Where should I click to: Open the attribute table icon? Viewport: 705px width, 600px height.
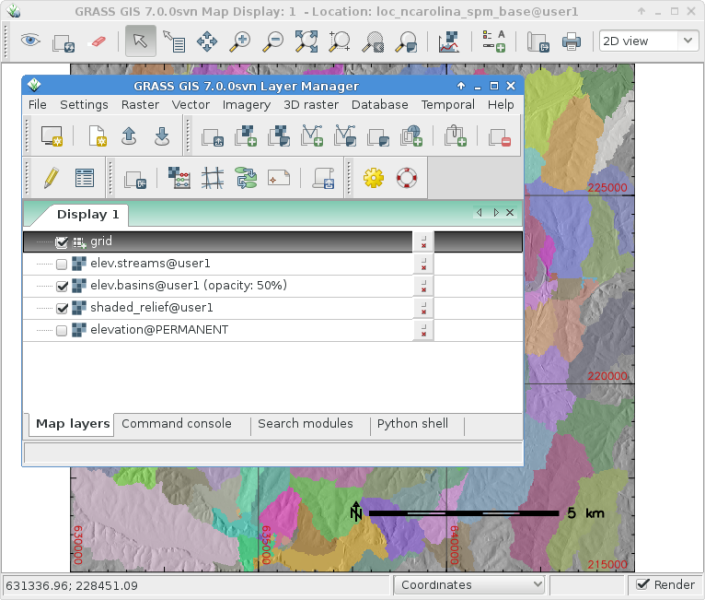click(84, 178)
